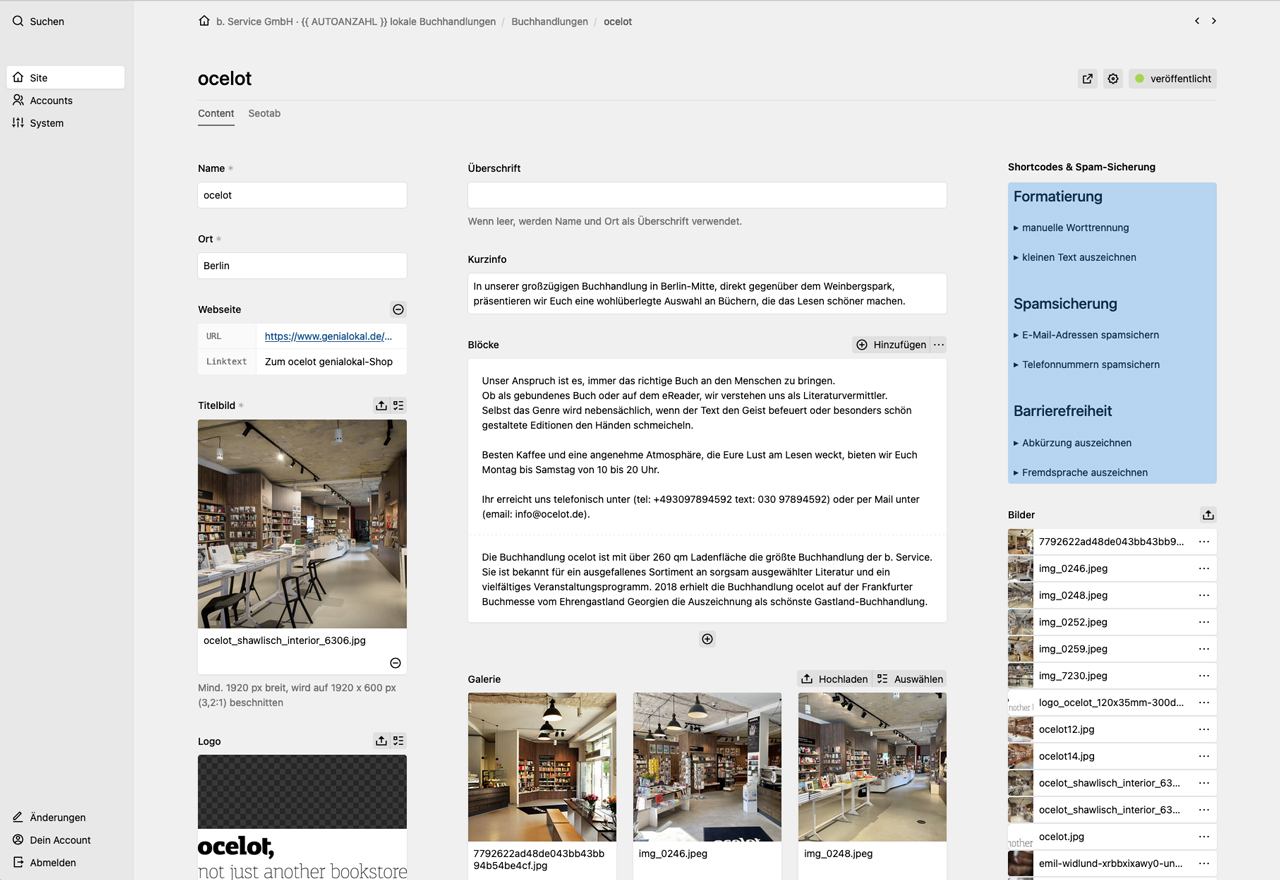Click upload icon beside Titelbild
This screenshot has height=880, width=1280.
click(x=381, y=406)
